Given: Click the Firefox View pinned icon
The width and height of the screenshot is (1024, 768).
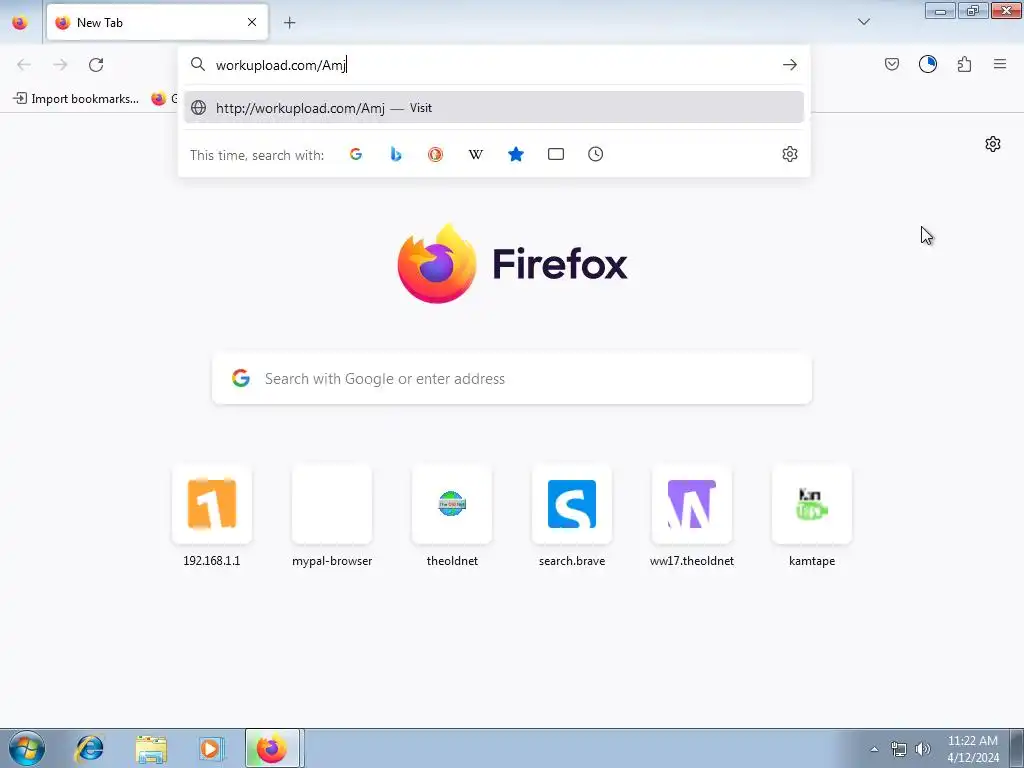Looking at the screenshot, I should tap(20, 22).
